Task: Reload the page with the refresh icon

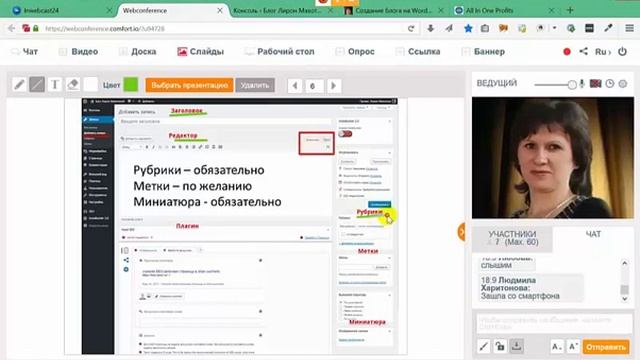Action: coord(411,28)
